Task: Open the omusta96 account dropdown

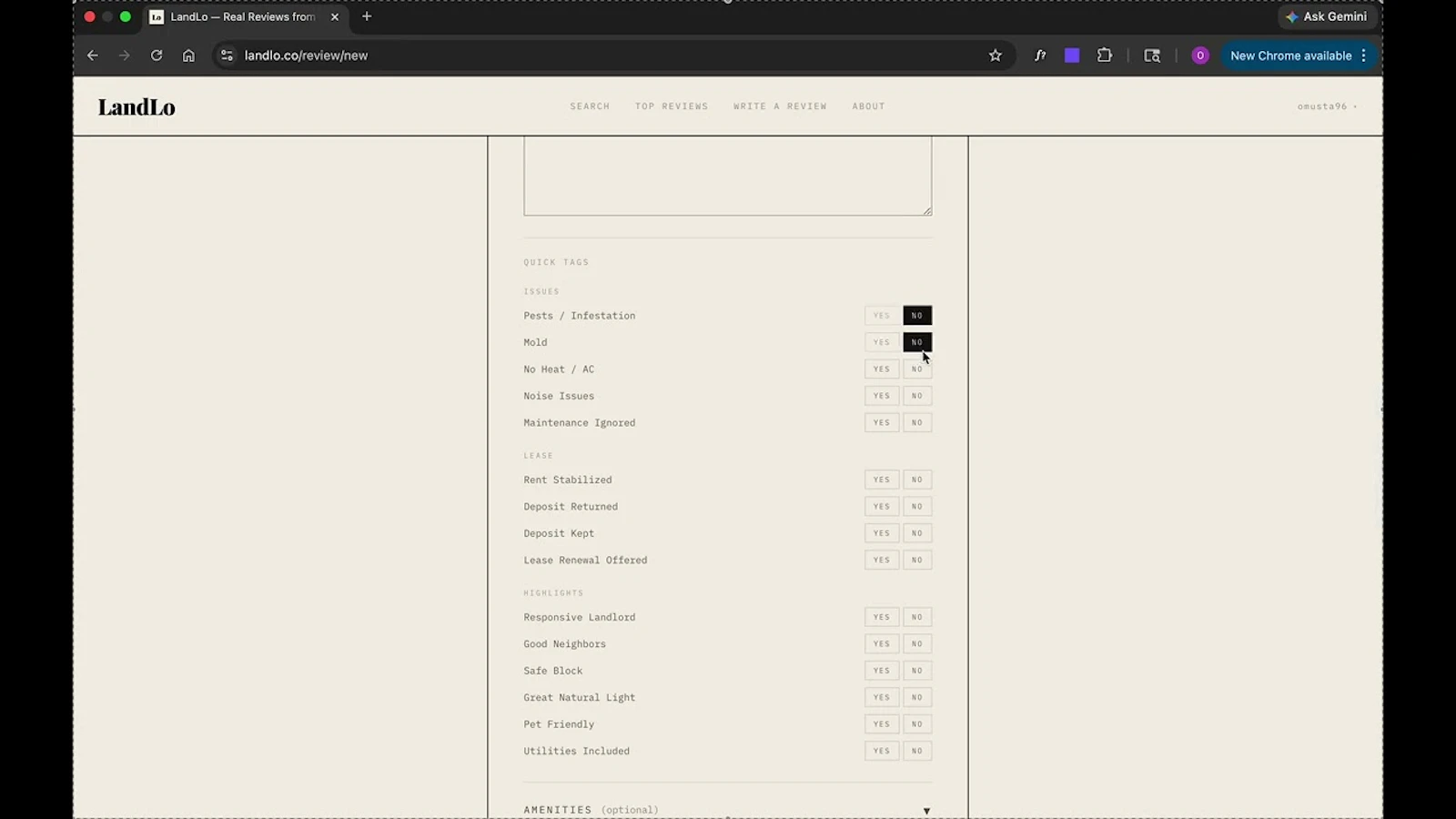Action: (x=1327, y=106)
